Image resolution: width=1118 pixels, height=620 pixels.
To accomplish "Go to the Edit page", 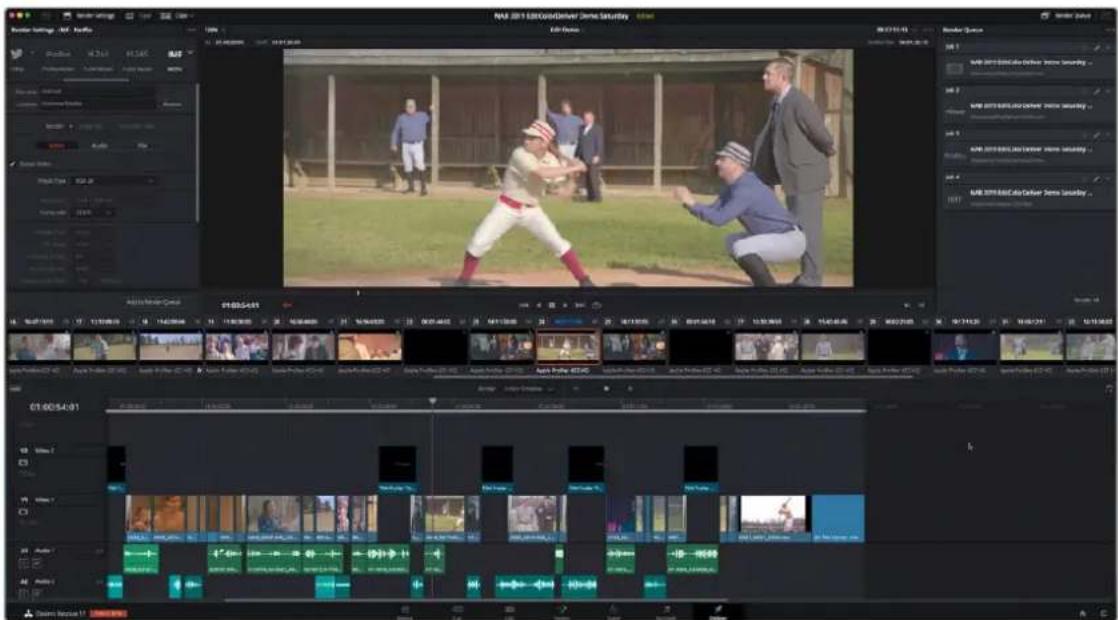I will click(509, 612).
